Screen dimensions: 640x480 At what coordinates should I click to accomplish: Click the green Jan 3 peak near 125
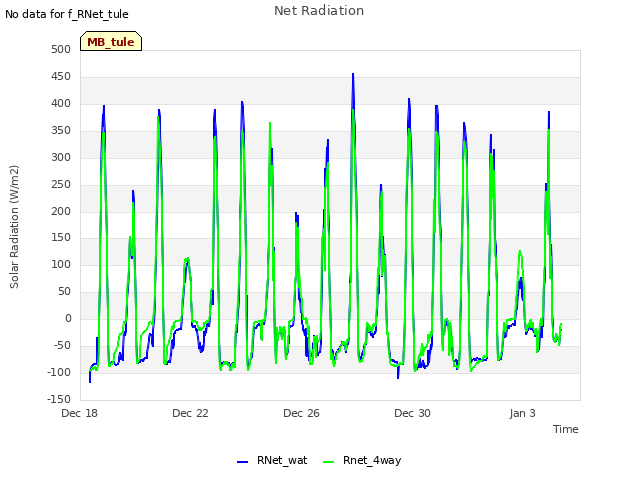pyautogui.click(x=520, y=252)
